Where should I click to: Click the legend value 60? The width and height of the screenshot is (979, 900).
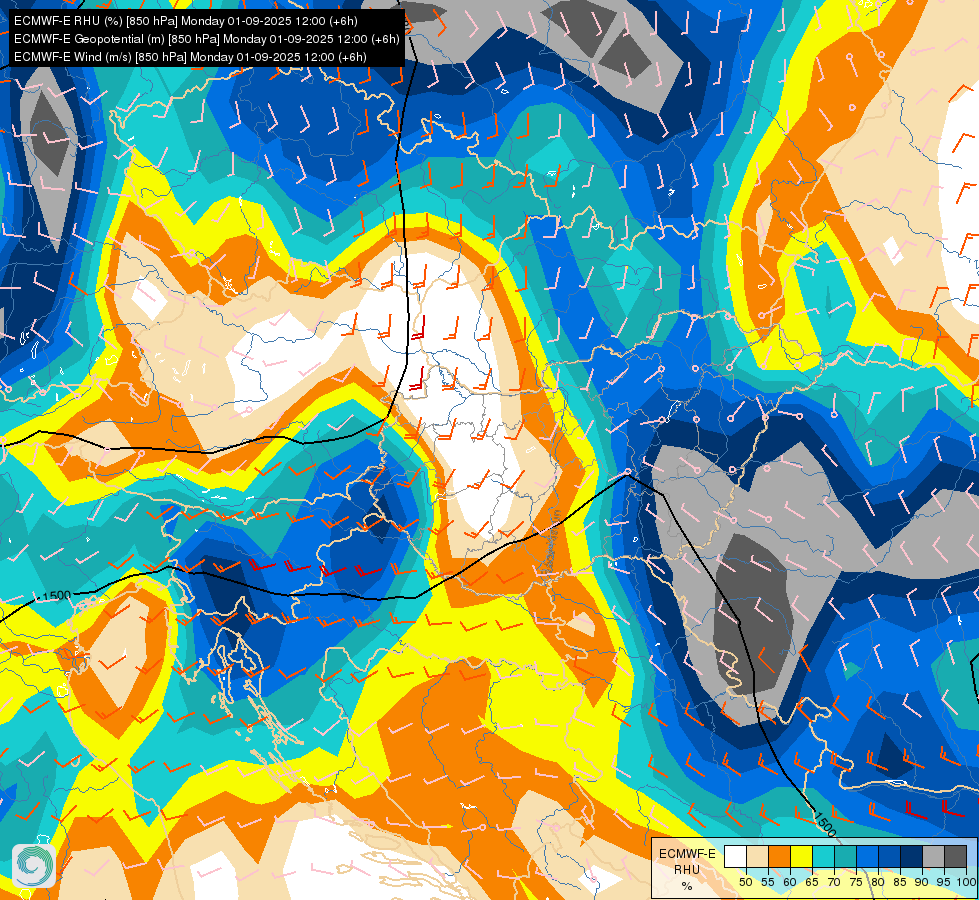tap(790, 882)
